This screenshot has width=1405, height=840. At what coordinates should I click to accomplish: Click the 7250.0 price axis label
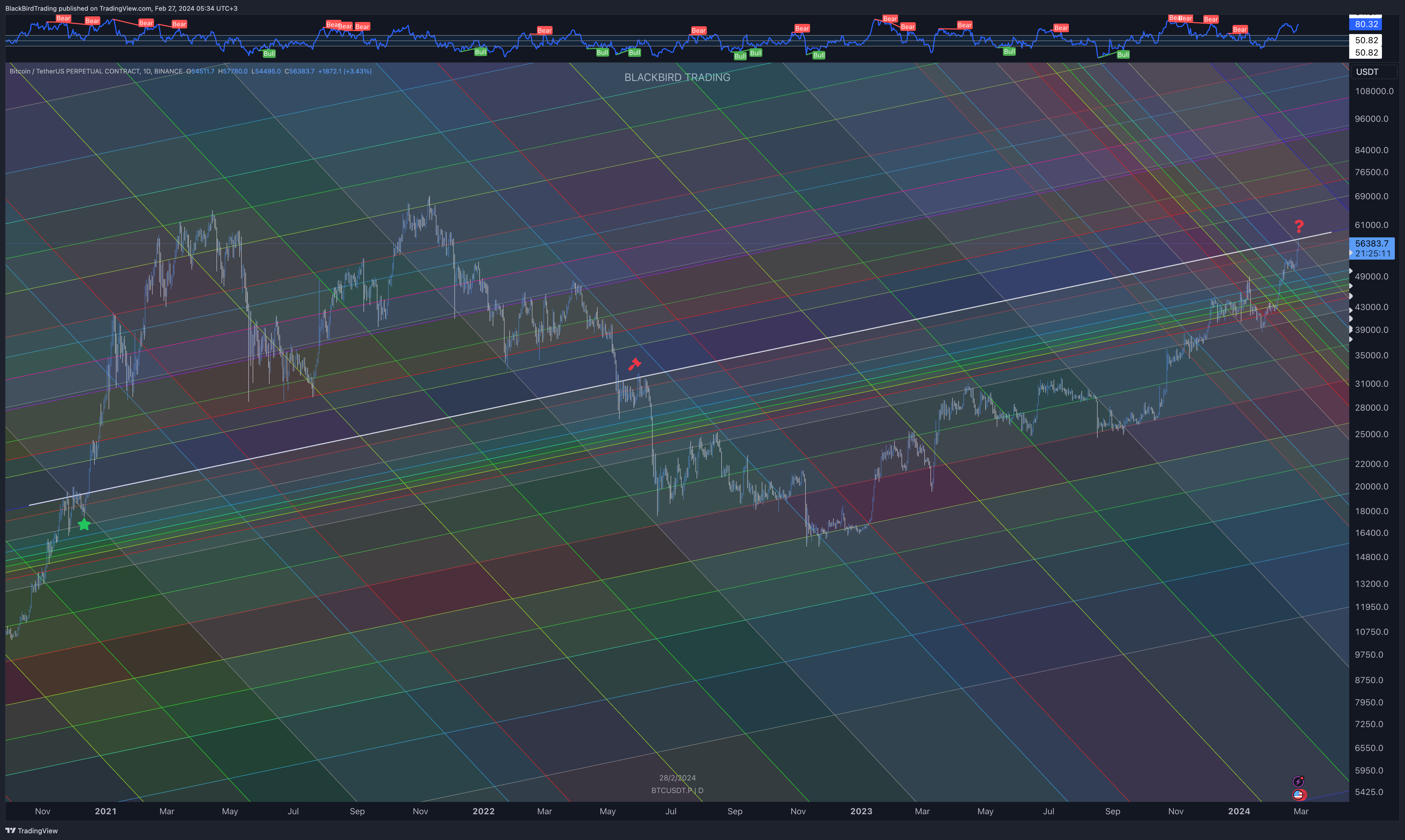click(x=1369, y=724)
